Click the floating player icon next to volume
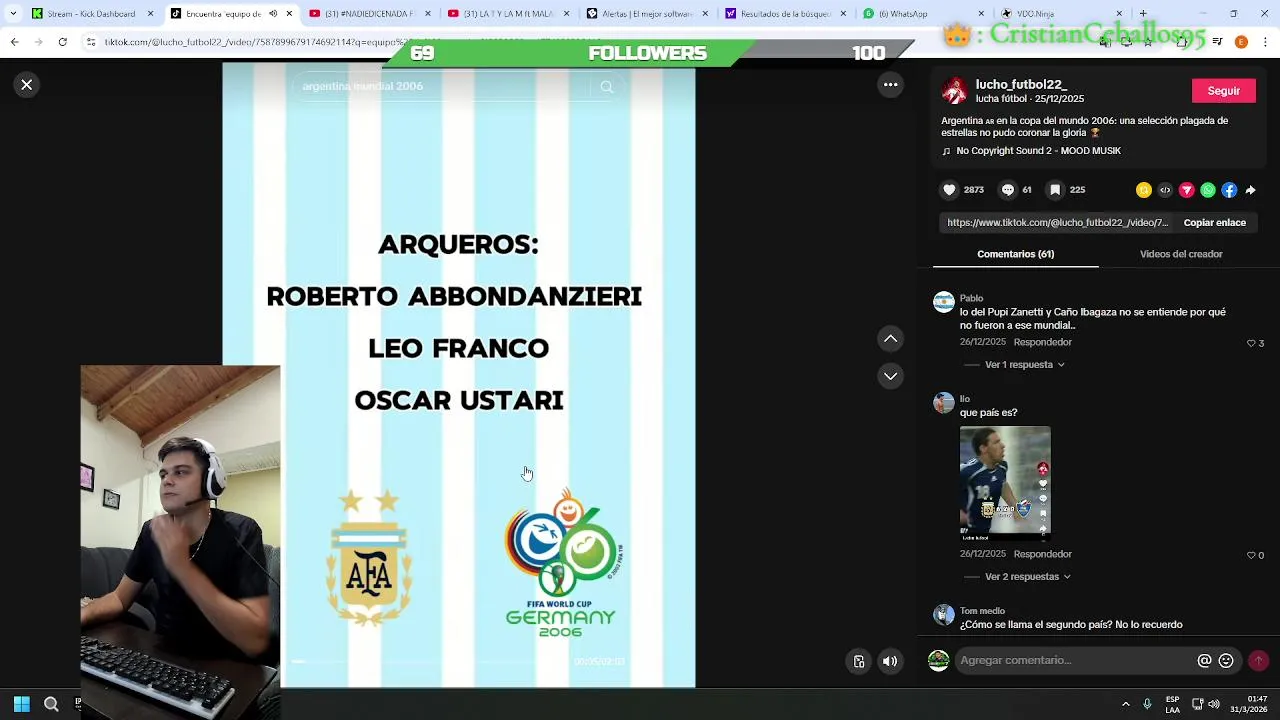Screen dimensions: 1280x720 point(858,661)
